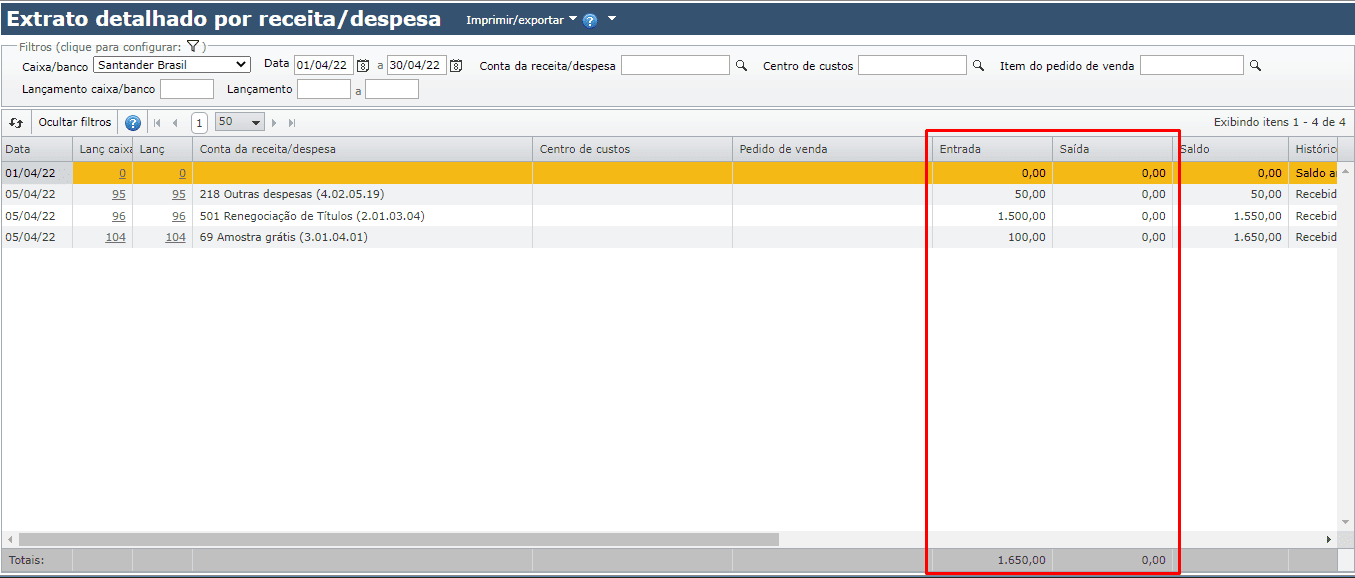Select the row 218 Outras despesas (4.02.05.19)
The image size is (1355, 578).
[x=669, y=194]
